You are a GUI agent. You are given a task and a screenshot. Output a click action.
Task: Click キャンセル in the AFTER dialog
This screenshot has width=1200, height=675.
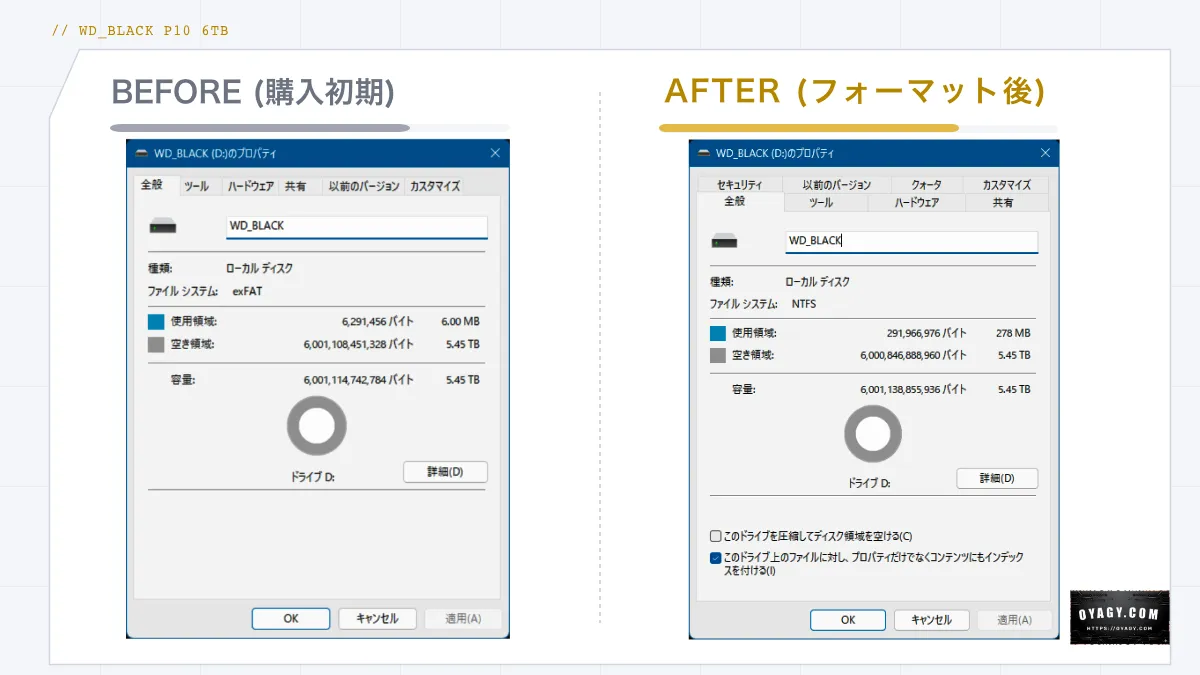tap(931, 620)
